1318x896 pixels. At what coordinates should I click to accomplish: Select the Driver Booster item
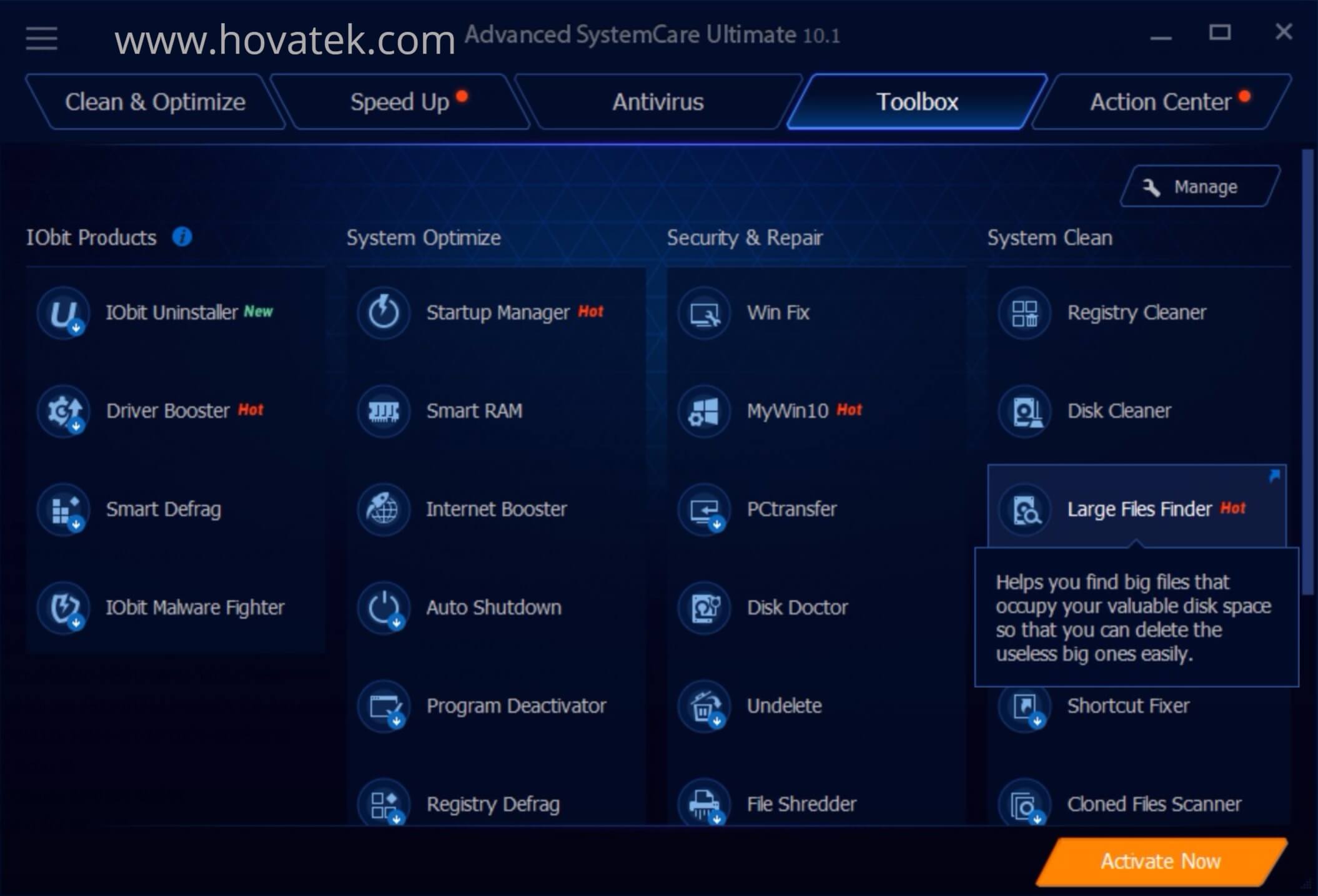pyautogui.click(x=176, y=411)
